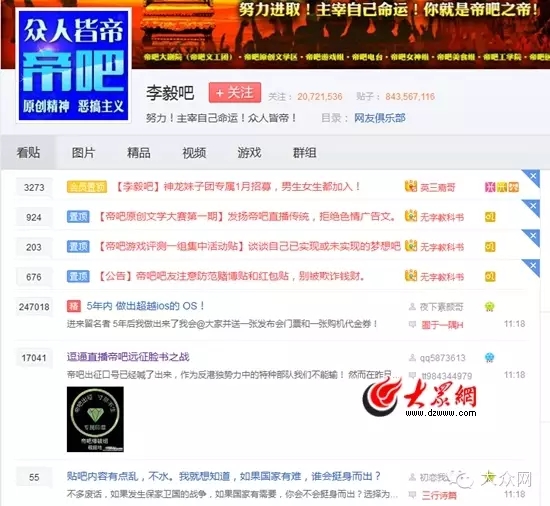Click the author name qq5873613
The image size is (550, 506).
pyautogui.click(x=442, y=358)
